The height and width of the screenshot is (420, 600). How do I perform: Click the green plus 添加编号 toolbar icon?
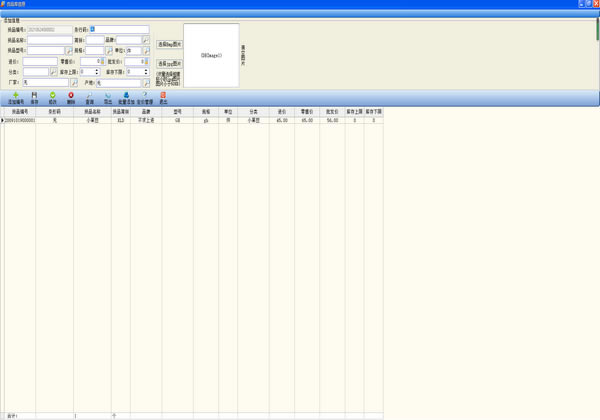point(15,97)
